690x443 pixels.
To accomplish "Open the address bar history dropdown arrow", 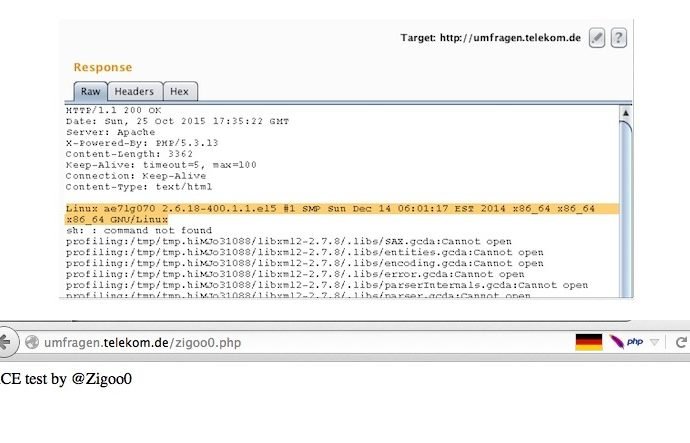I will click(x=654, y=342).
